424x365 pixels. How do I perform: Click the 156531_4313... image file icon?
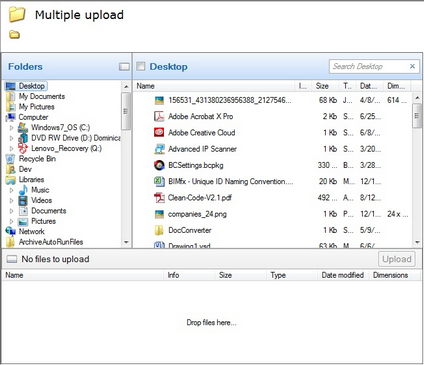tap(159, 100)
